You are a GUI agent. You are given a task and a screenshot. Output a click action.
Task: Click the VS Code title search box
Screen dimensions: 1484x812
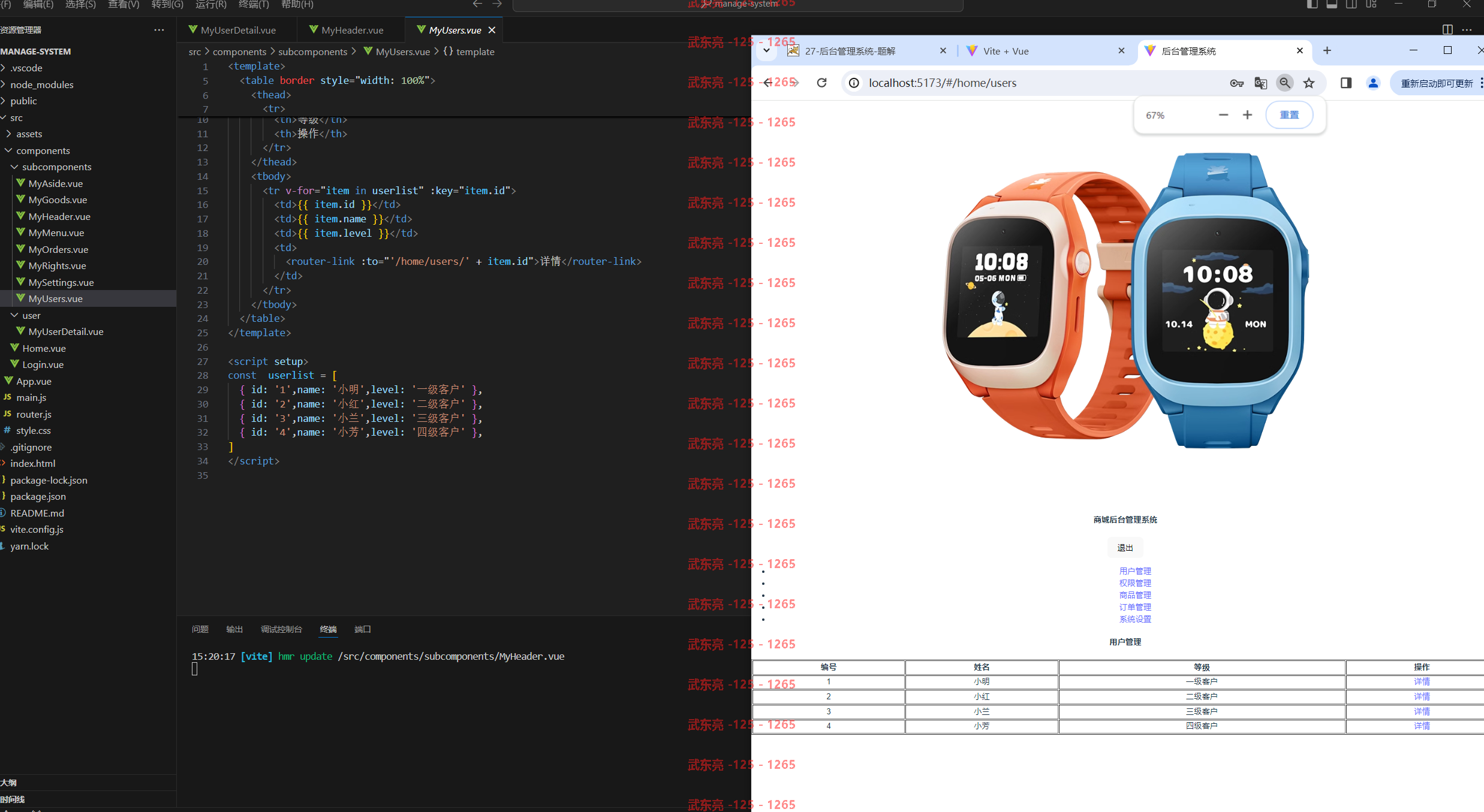(738, 5)
